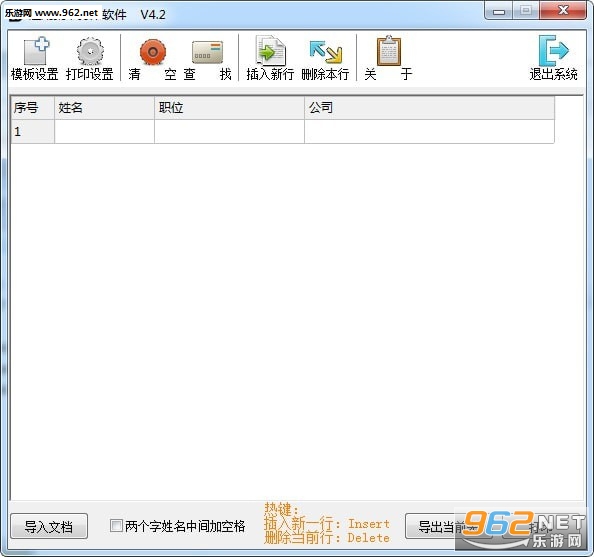This screenshot has height=557, width=594.
Task: Close the window with the red X
Action: tap(563, 11)
